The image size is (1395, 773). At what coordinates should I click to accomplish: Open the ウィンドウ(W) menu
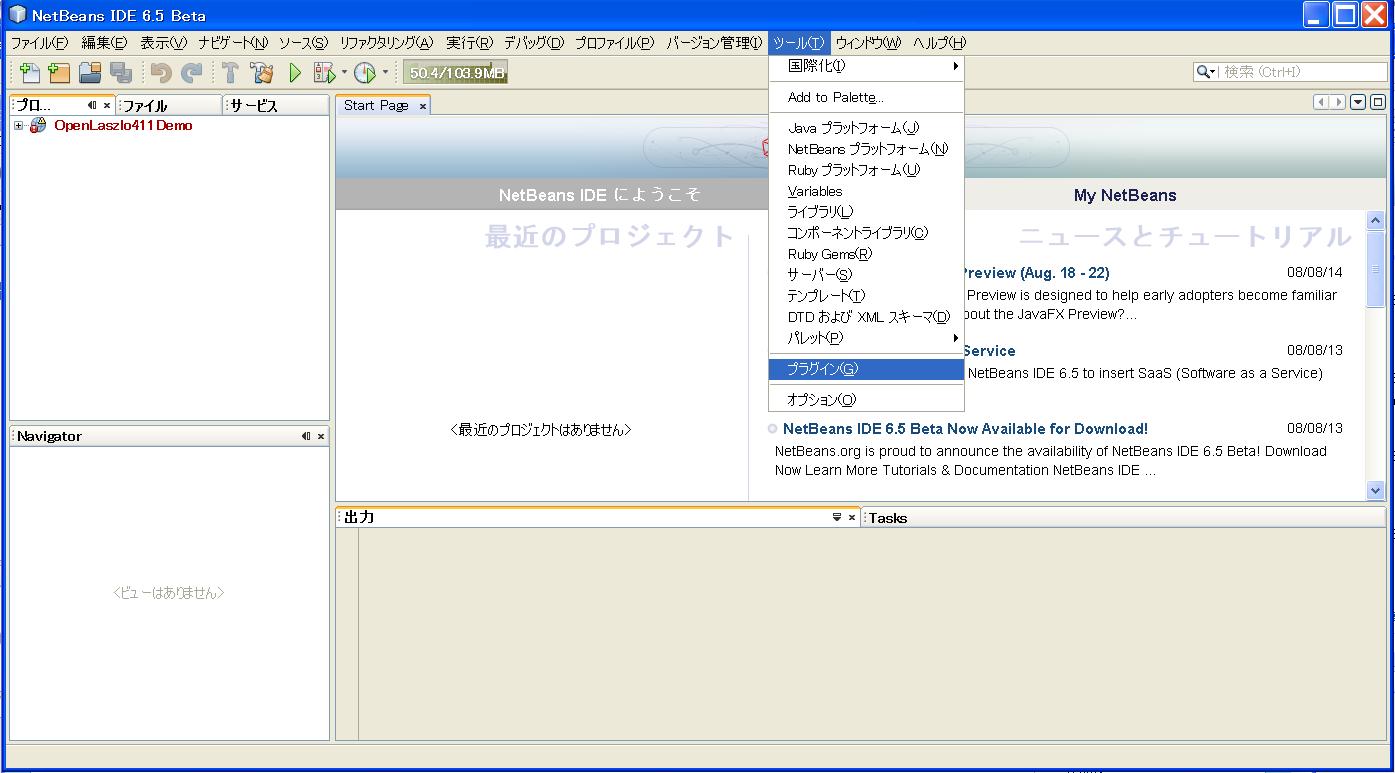868,43
